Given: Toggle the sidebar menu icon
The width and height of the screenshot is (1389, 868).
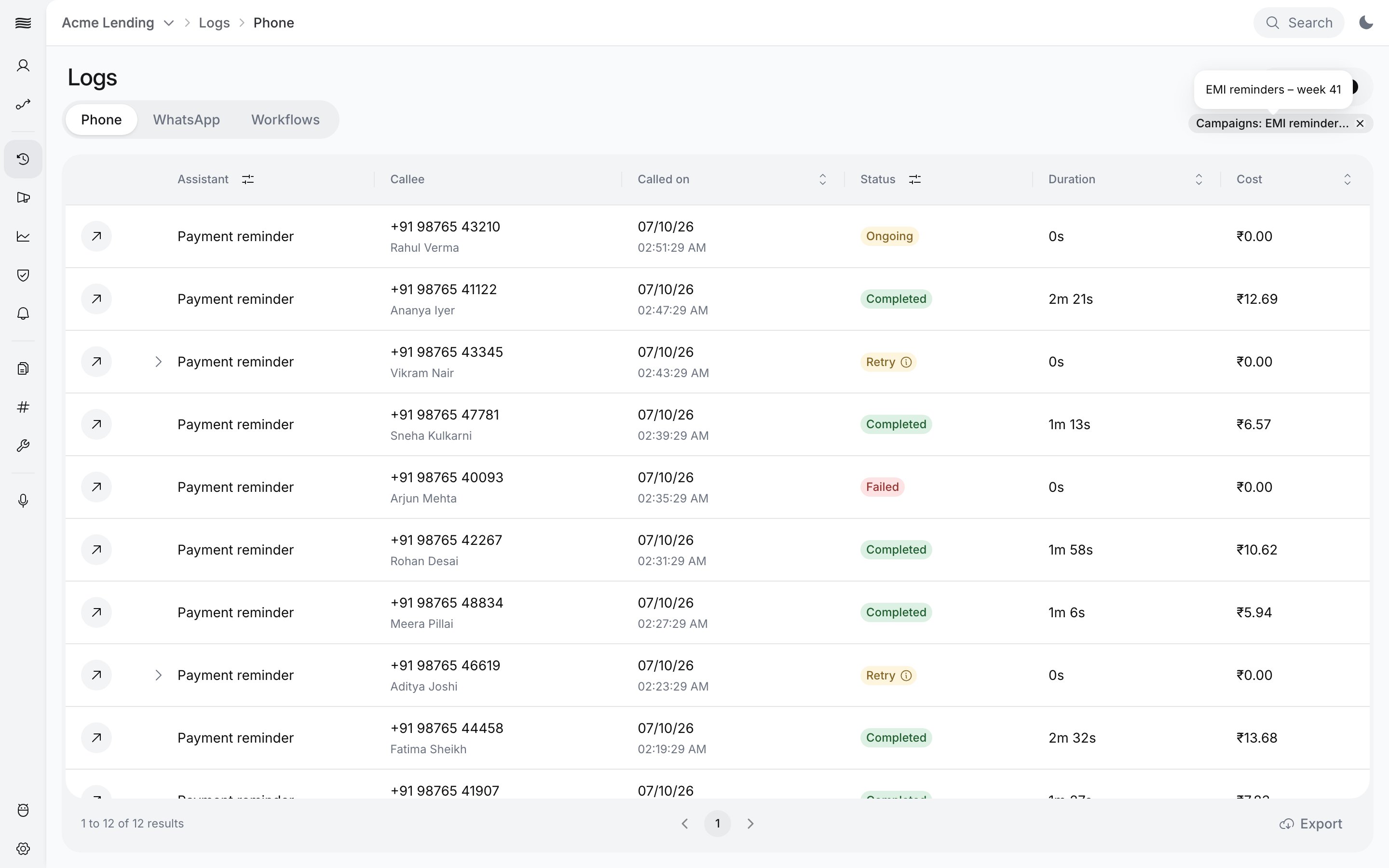Looking at the screenshot, I should 23,23.
